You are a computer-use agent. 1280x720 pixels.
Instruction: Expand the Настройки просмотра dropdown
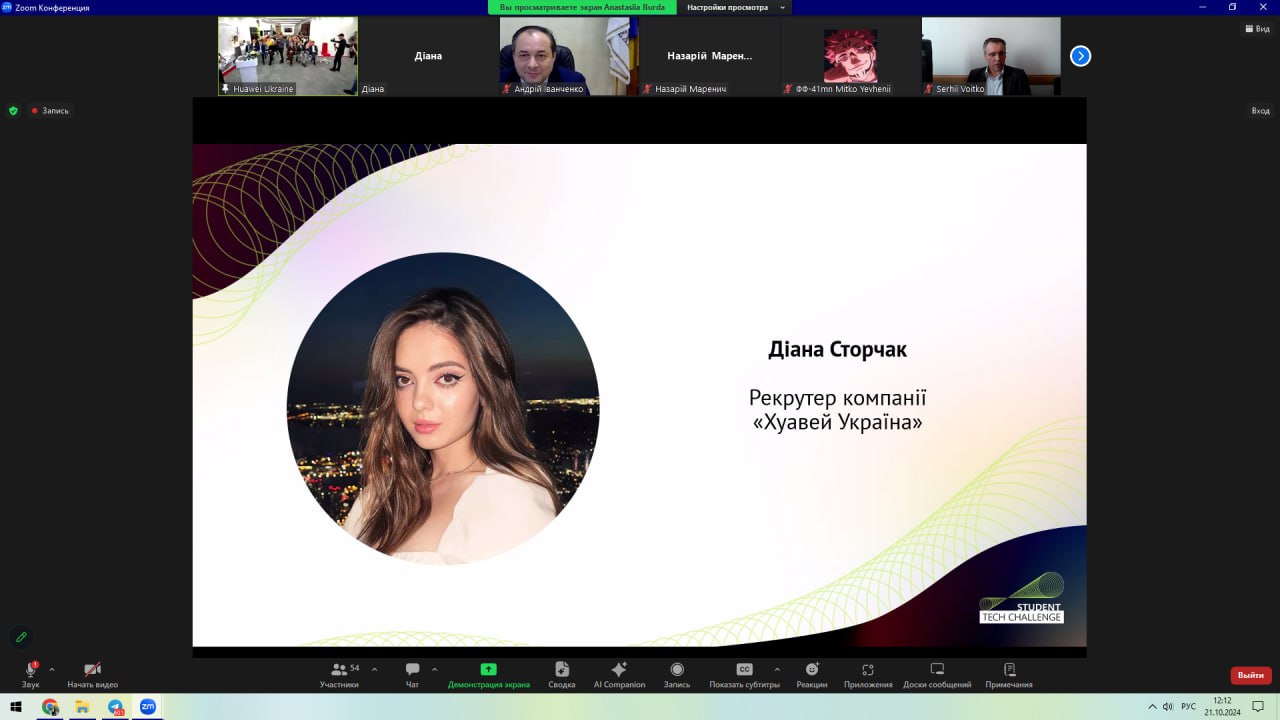[x=734, y=7]
